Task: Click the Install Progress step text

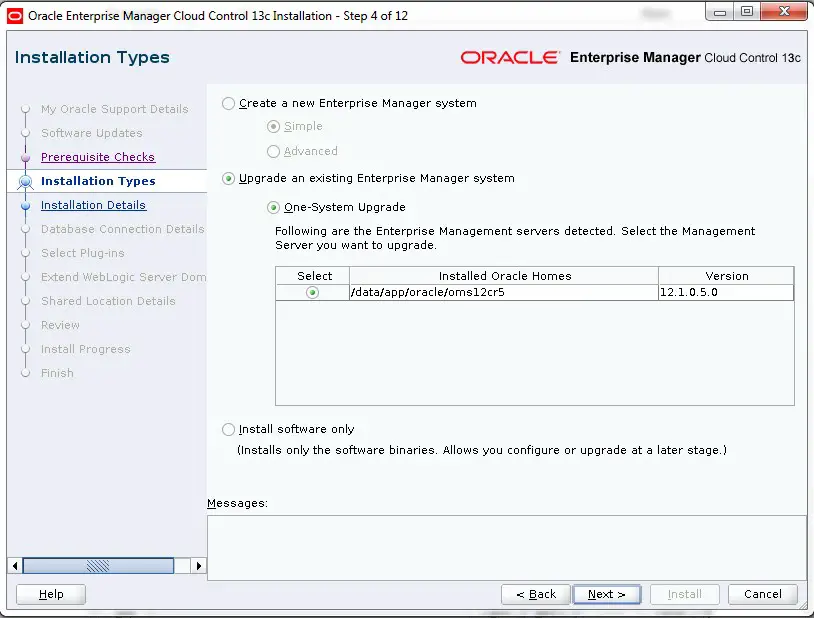Action: (x=86, y=349)
